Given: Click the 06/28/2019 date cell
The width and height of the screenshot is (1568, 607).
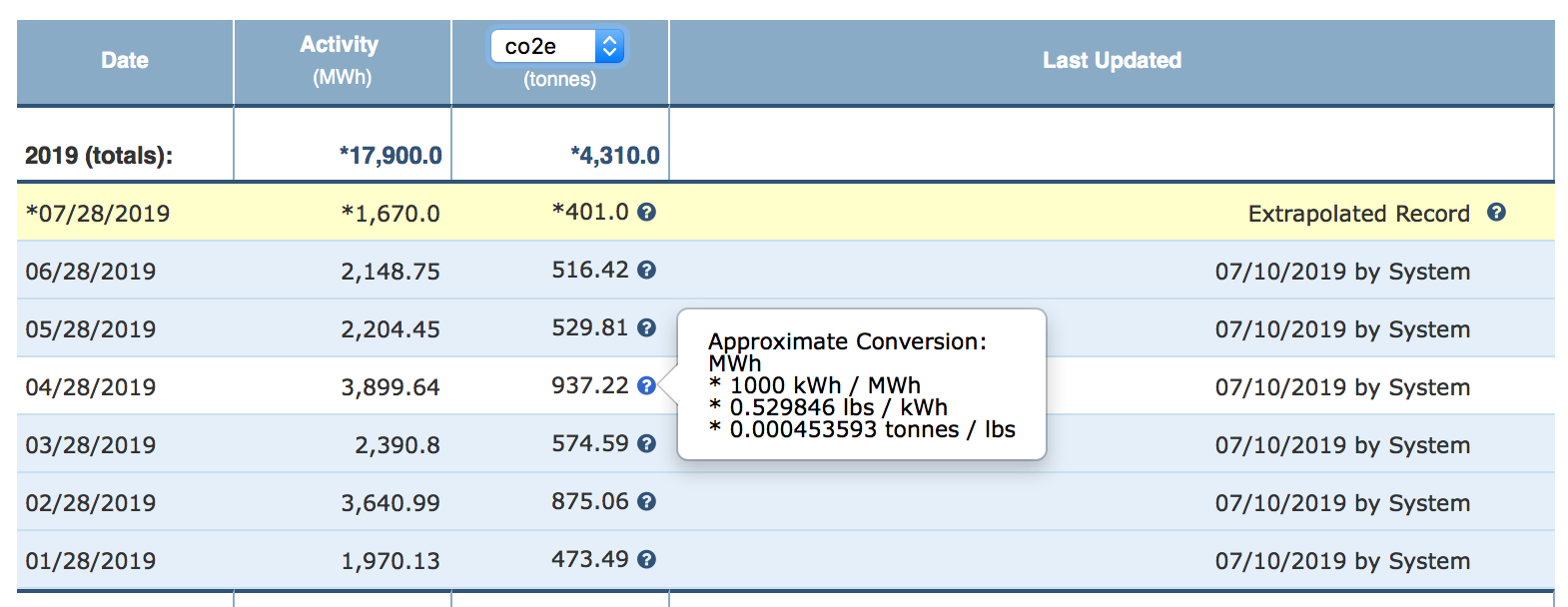Looking at the screenshot, I should tap(91, 272).
